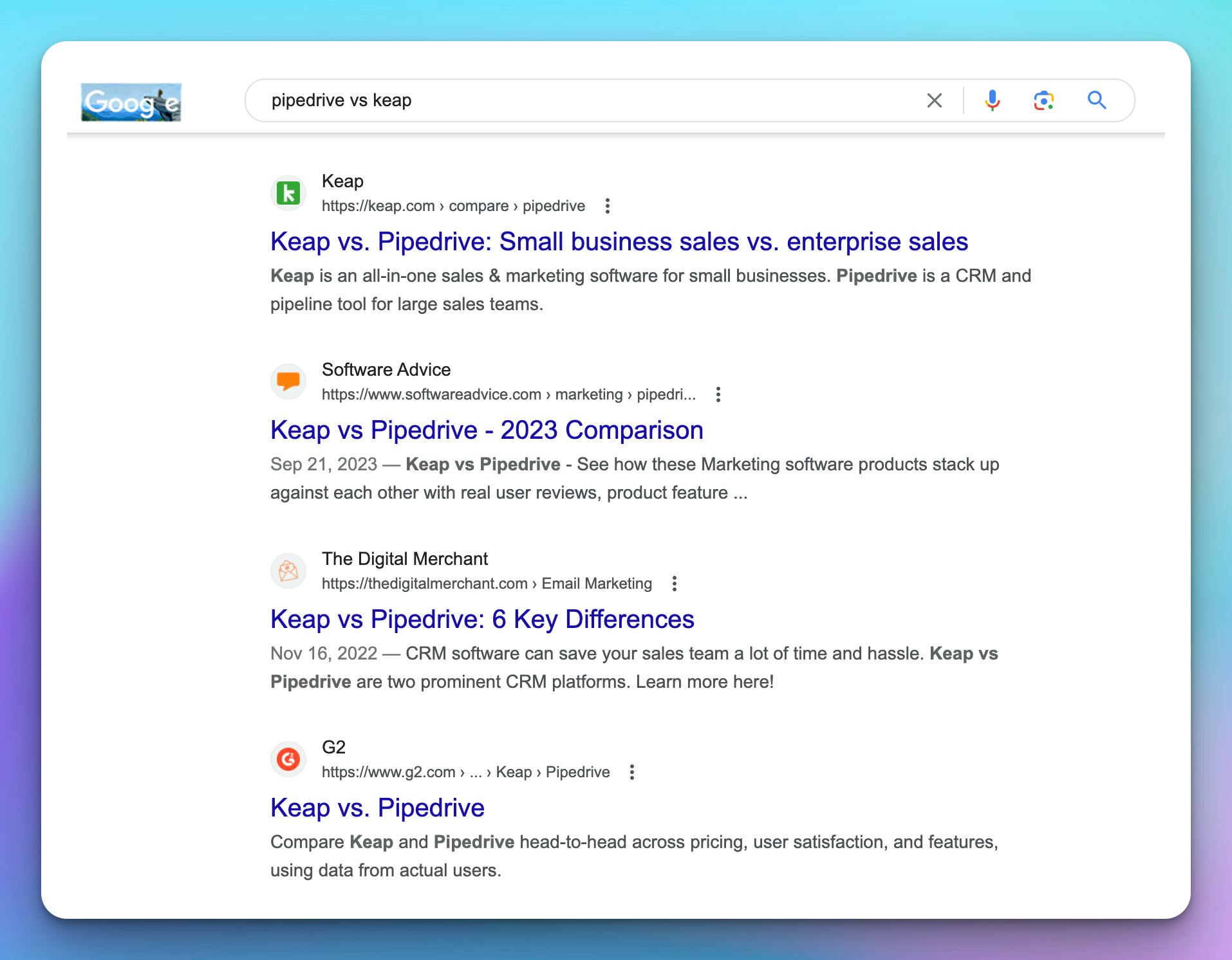Open Keap vs Pipedrive 2023 Comparison link
This screenshot has height=960, width=1232.
[x=487, y=430]
